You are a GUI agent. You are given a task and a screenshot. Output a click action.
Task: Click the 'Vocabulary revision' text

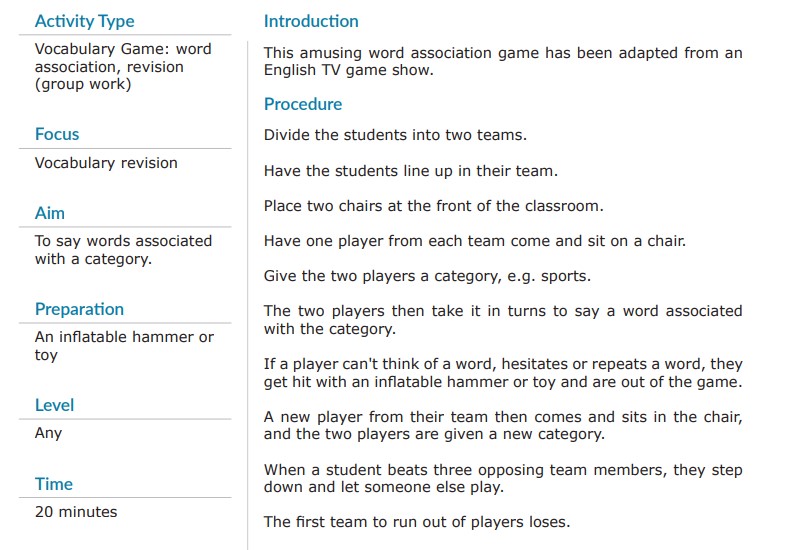[x=106, y=163]
